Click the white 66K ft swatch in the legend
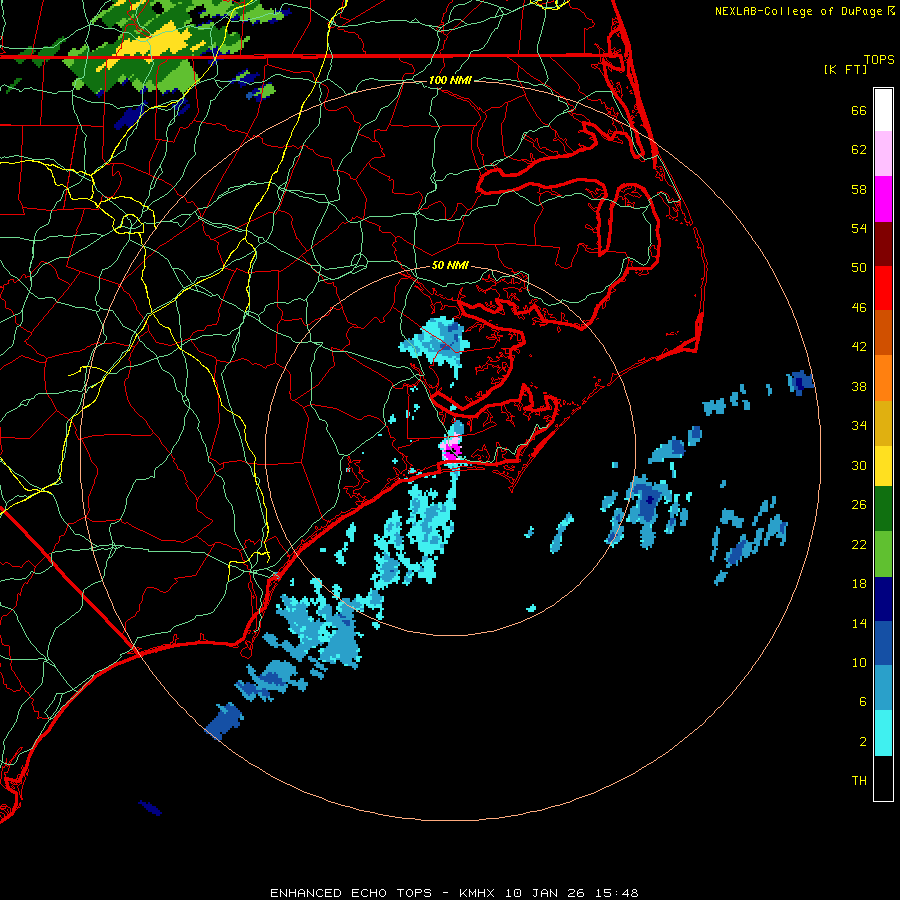 coord(883,110)
